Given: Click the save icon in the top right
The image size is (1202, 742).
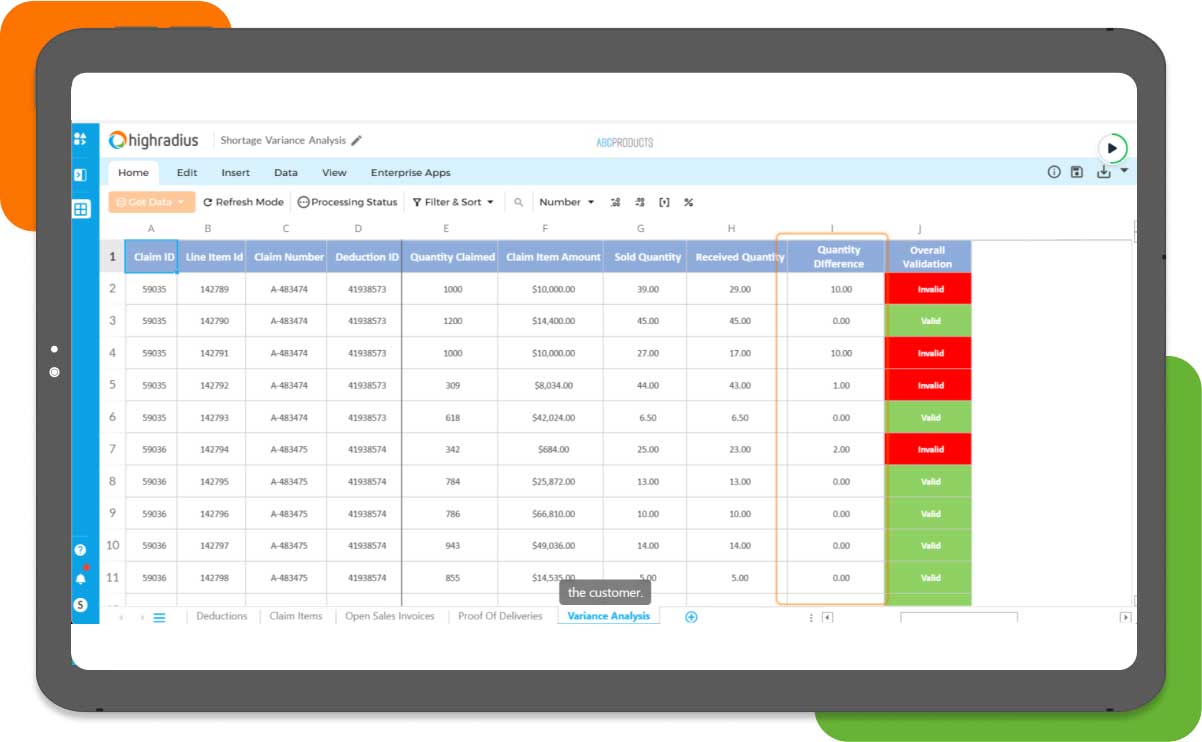Looking at the screenshot, I should pos(1076,171).
